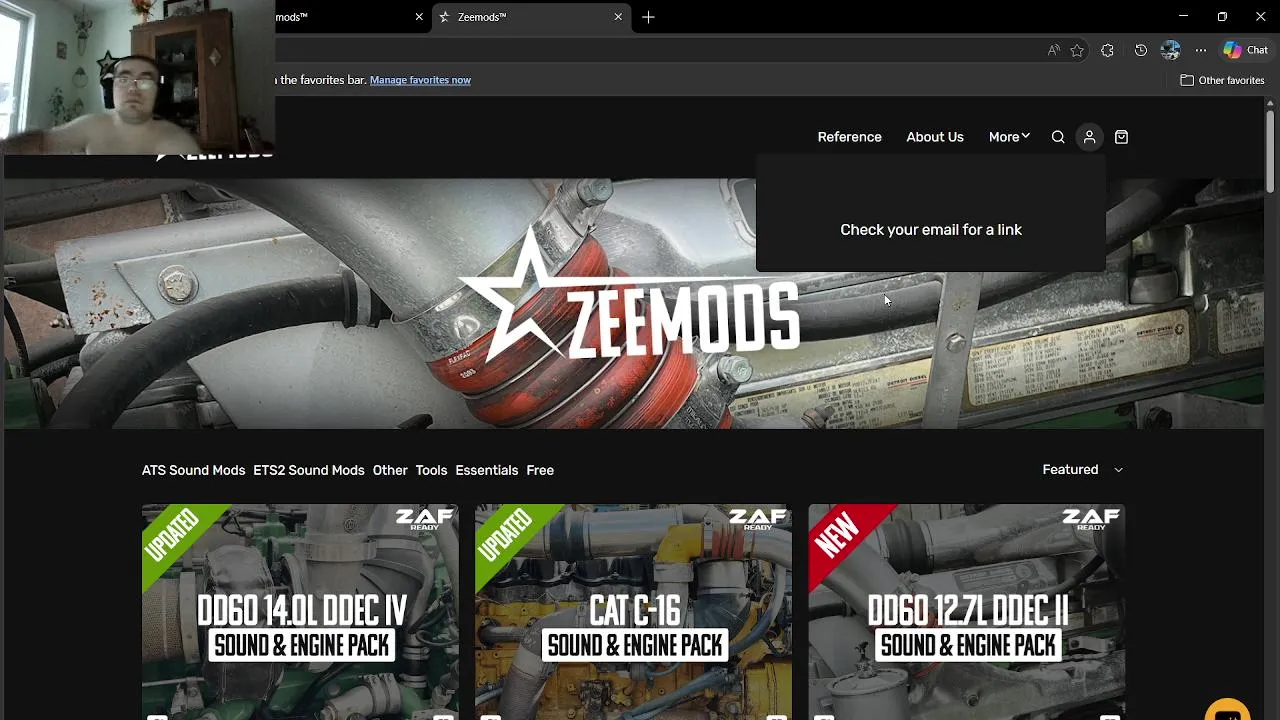
Task: Click Manage favorites now link
Action: (x=420, y=80)
